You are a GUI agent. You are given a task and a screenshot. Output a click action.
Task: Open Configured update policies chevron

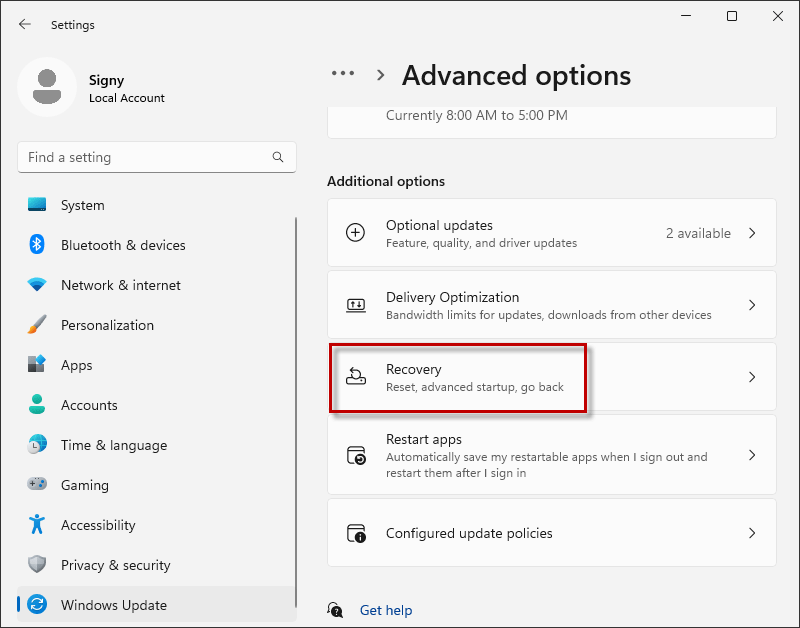(x=752, y=533)
